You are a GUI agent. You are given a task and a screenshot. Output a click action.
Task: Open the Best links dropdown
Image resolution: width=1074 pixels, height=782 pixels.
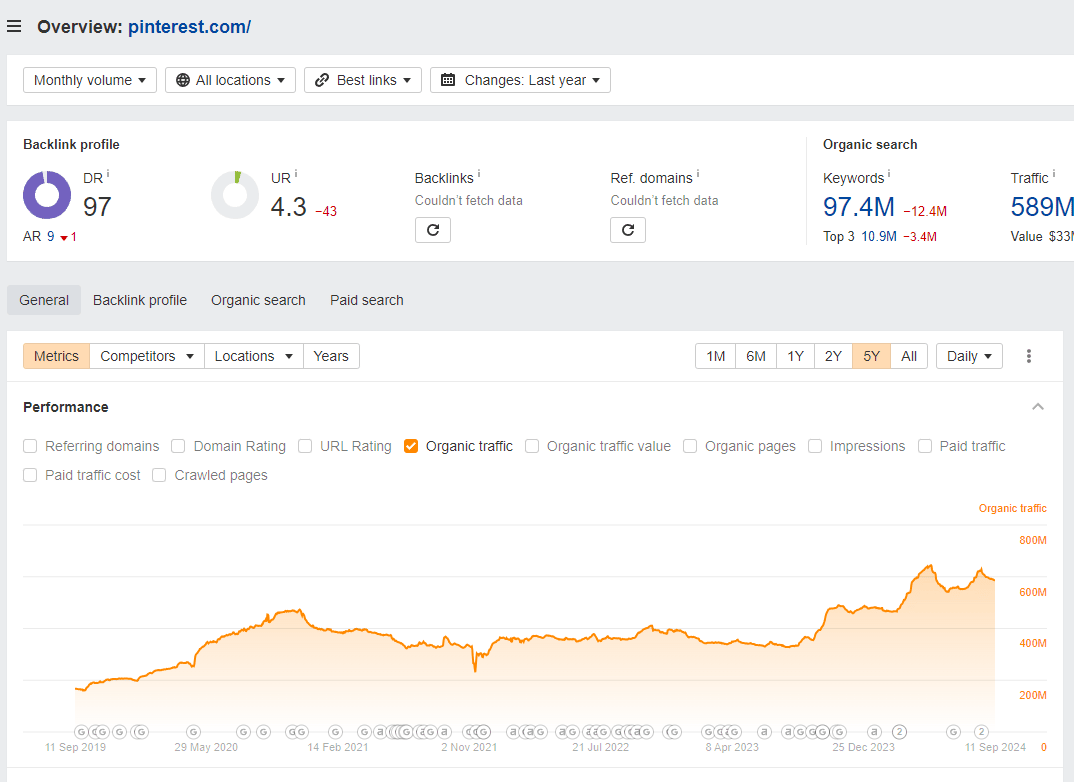click(362, 80)
